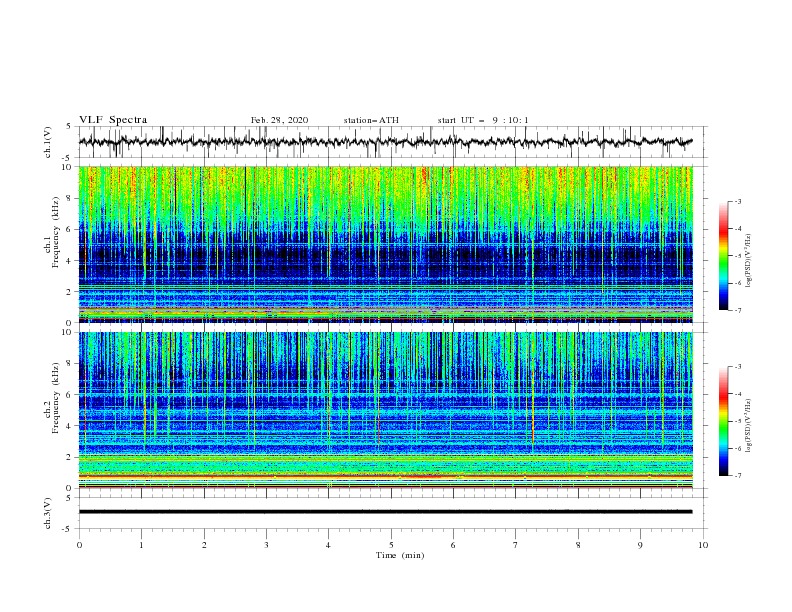Screen dimensions: 792x612
Task: Click the ch.1 spectrogram panel
Action: tap(385, 244)
